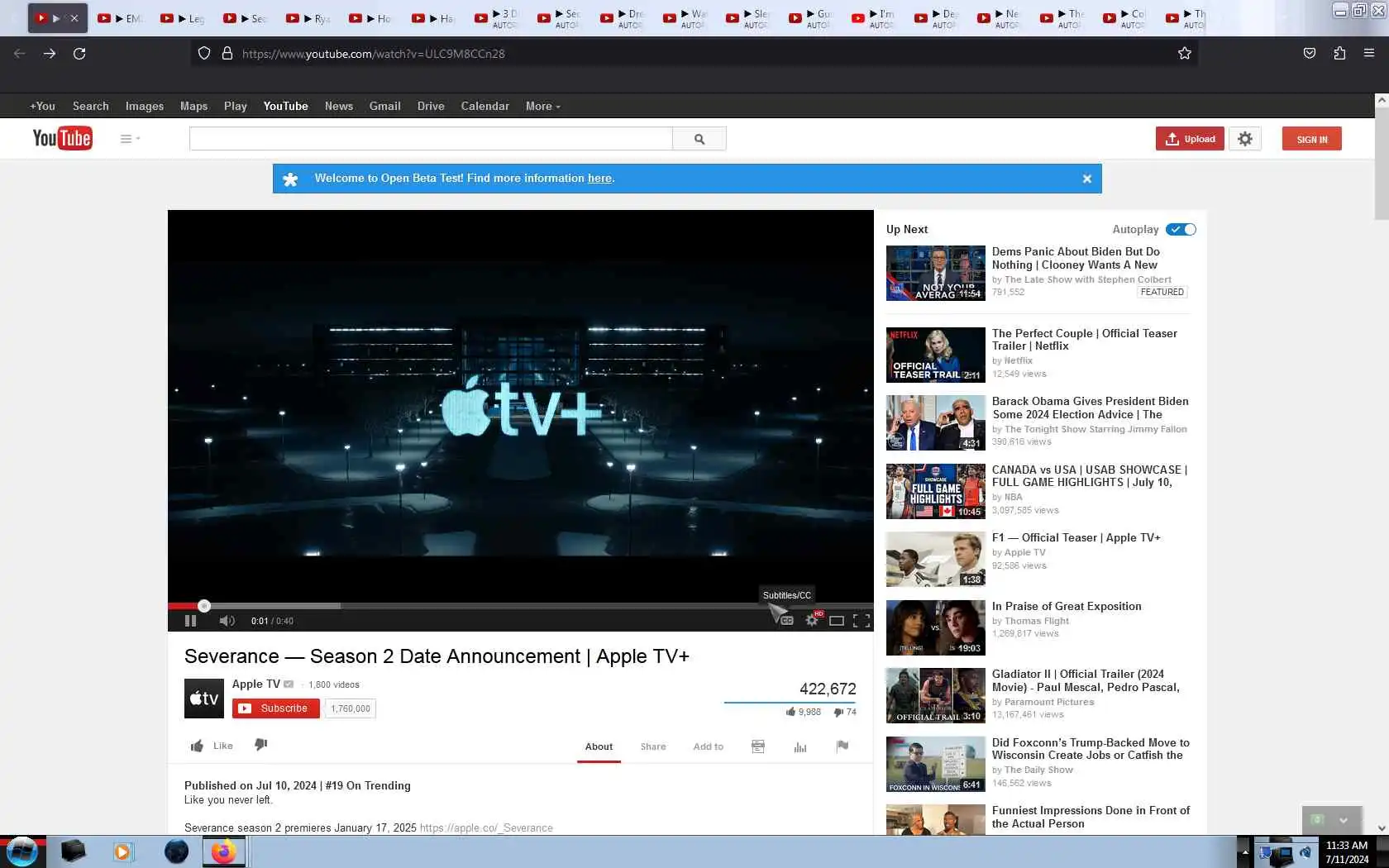Open the 'In Praise of Great Exposition' link
Screen dimensions: 1389x868
1067,606
